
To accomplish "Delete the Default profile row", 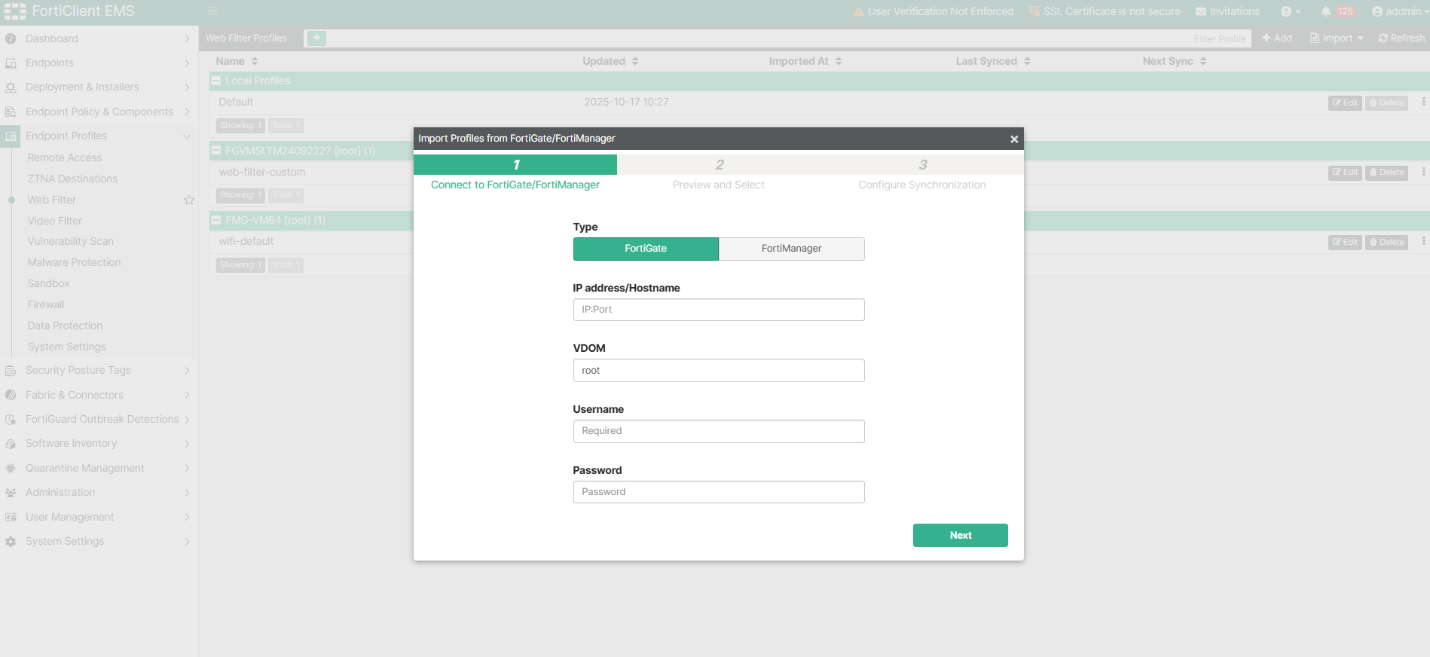I will pyautogui.click(x=1386, y=103).
